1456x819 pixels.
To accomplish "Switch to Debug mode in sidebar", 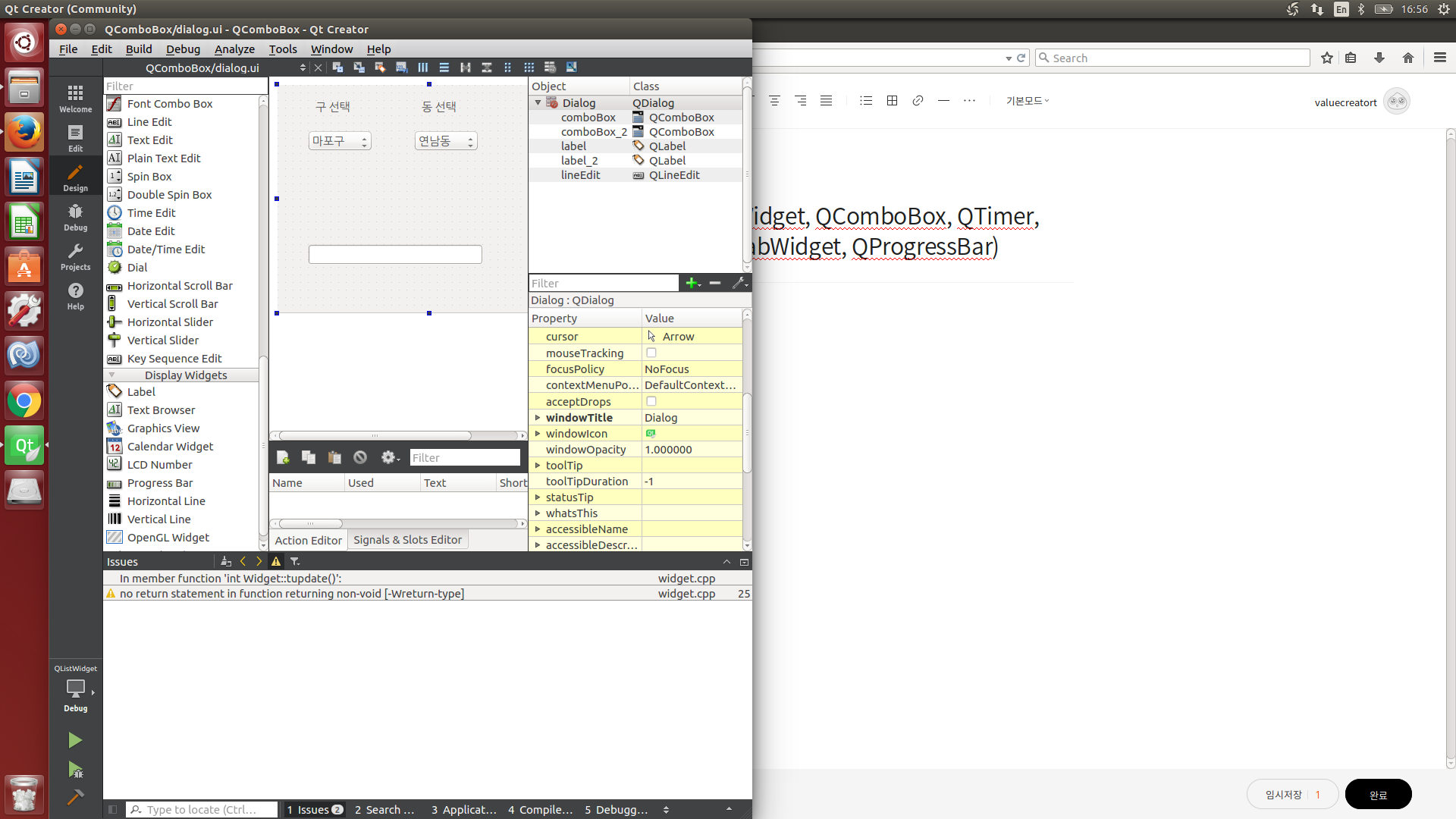I will pyautogui.click(x=75, y=217).
